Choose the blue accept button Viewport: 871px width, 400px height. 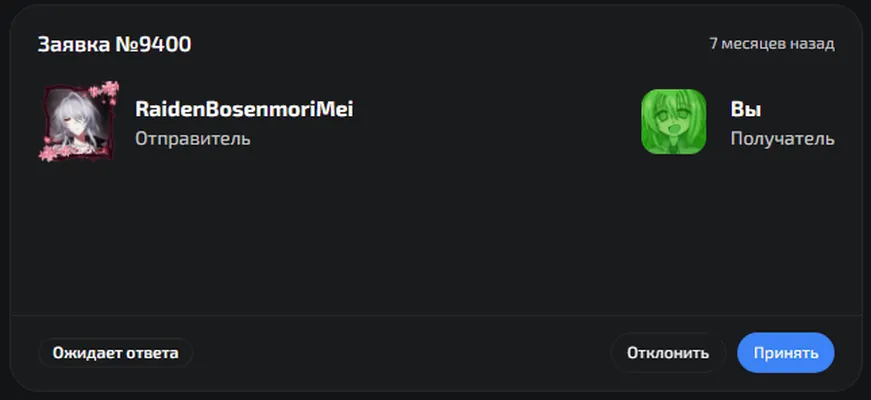point(785,353)
